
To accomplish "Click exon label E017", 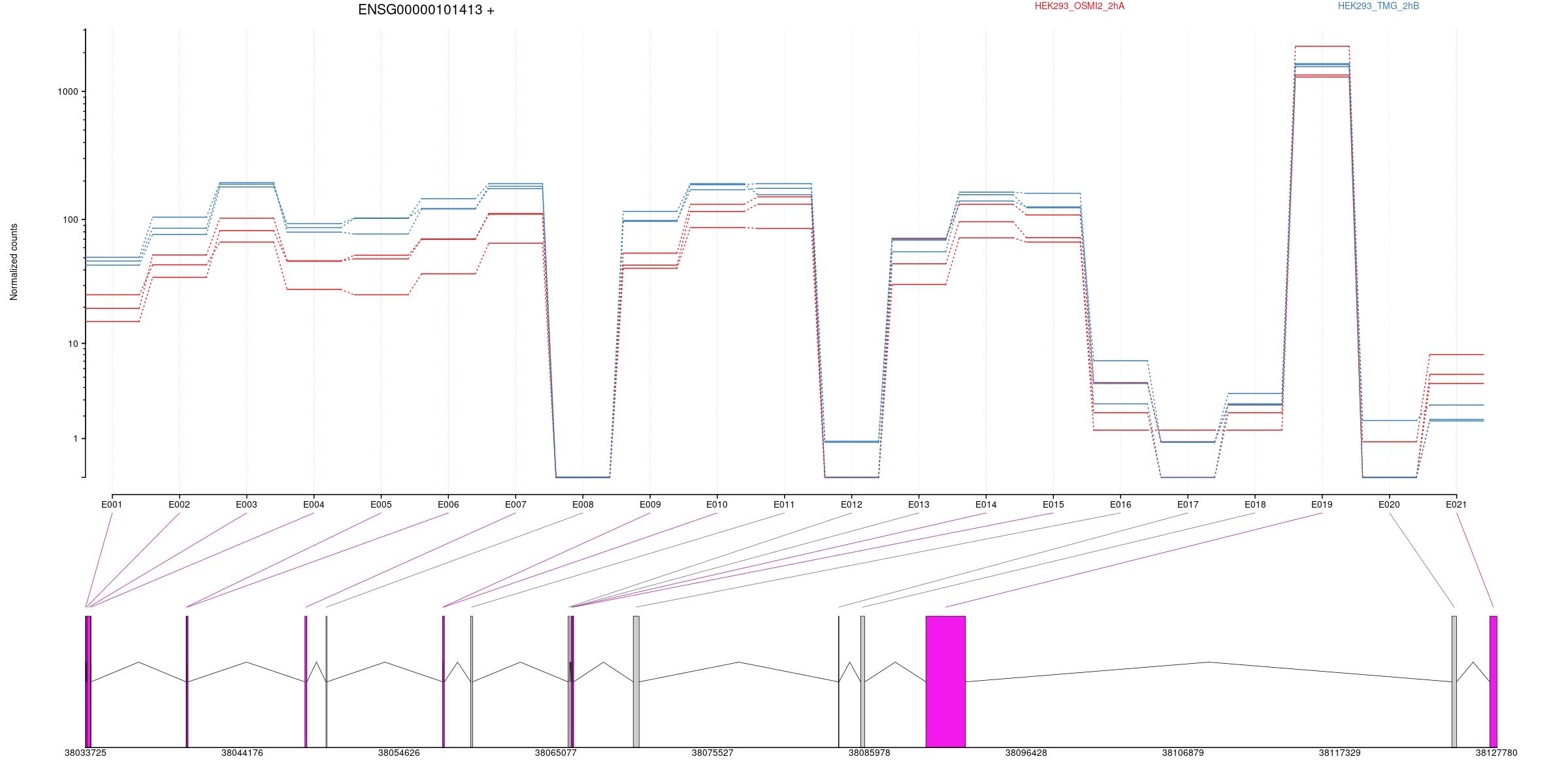I will tap(1188, 505).
